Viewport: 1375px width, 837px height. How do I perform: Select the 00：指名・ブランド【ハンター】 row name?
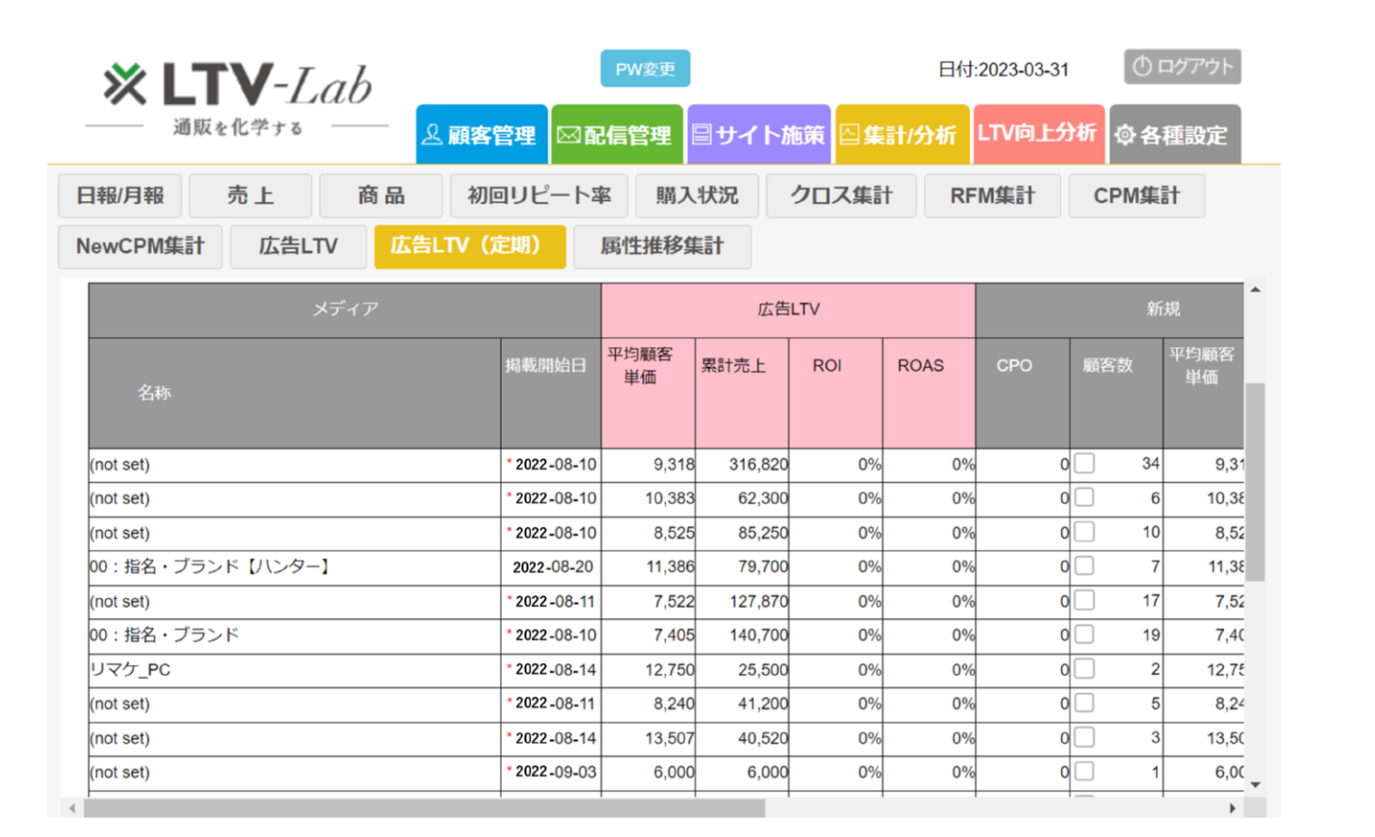coord(210,567)
